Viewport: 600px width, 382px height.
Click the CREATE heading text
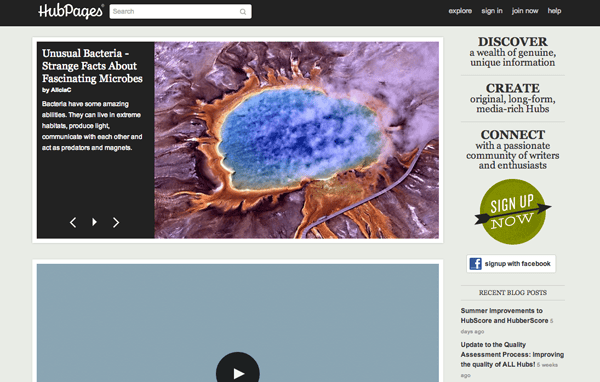pos(513,88)
